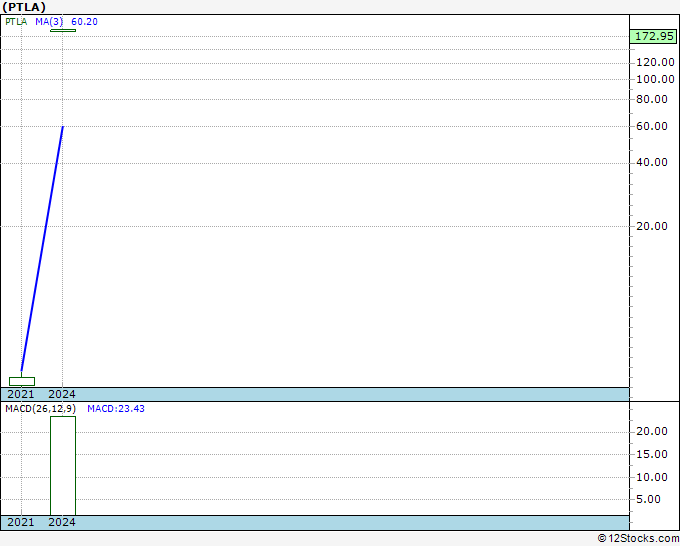Click the 2021 candlestick at the chart bottom
680x546 pixels.
coord(22,381)
